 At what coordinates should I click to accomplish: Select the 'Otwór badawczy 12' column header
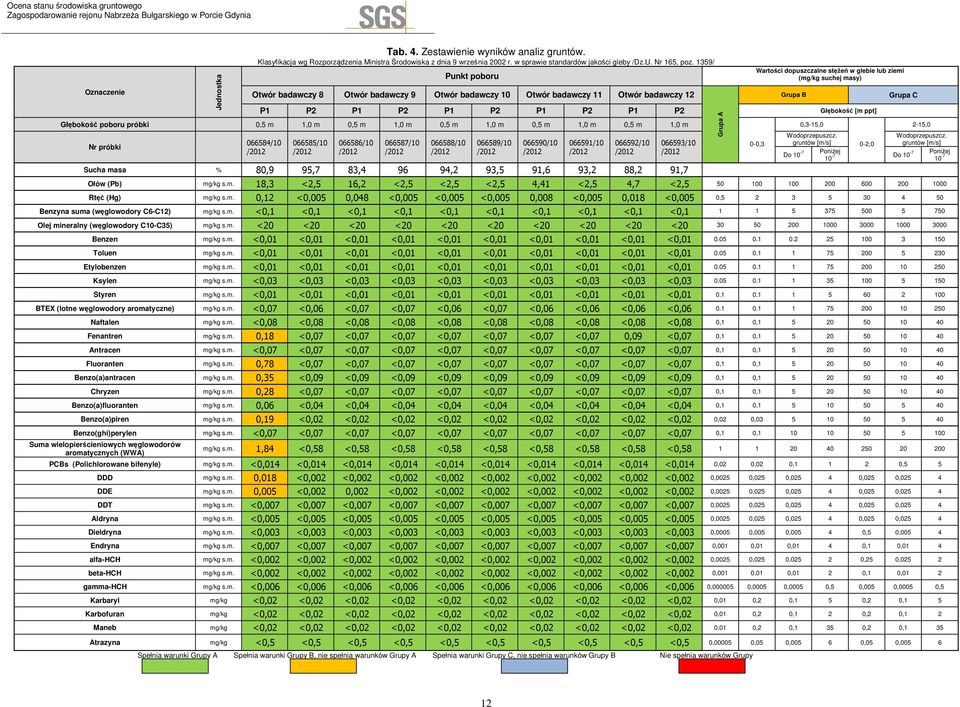click(x=656, y=95)
